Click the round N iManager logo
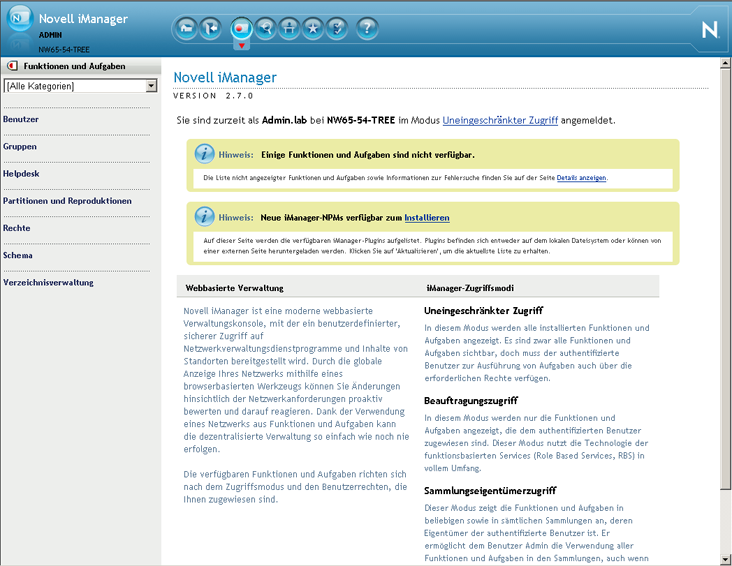Screen dimensions: 732x566 tap(20, 18)
